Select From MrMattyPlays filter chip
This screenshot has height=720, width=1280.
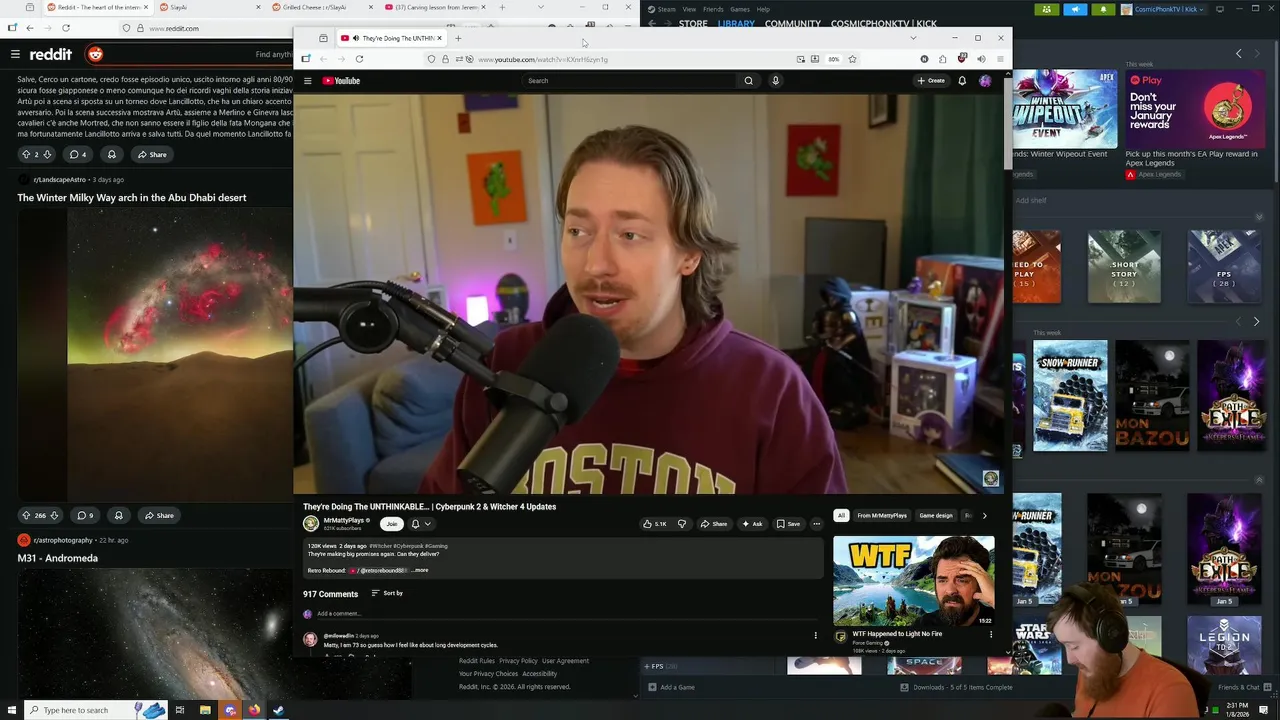[x=882, y=516]
